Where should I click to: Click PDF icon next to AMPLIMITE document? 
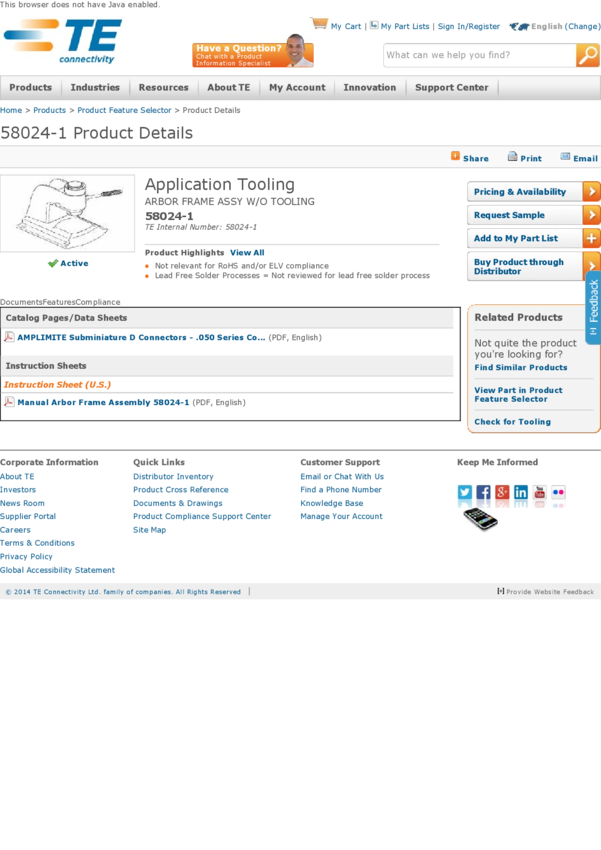(x=9, y=337)
